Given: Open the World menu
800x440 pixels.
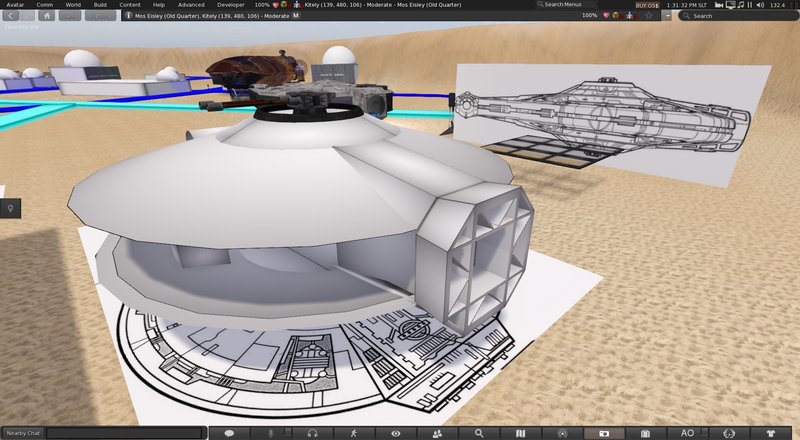Looking at the screenshot, I should 73,5.
